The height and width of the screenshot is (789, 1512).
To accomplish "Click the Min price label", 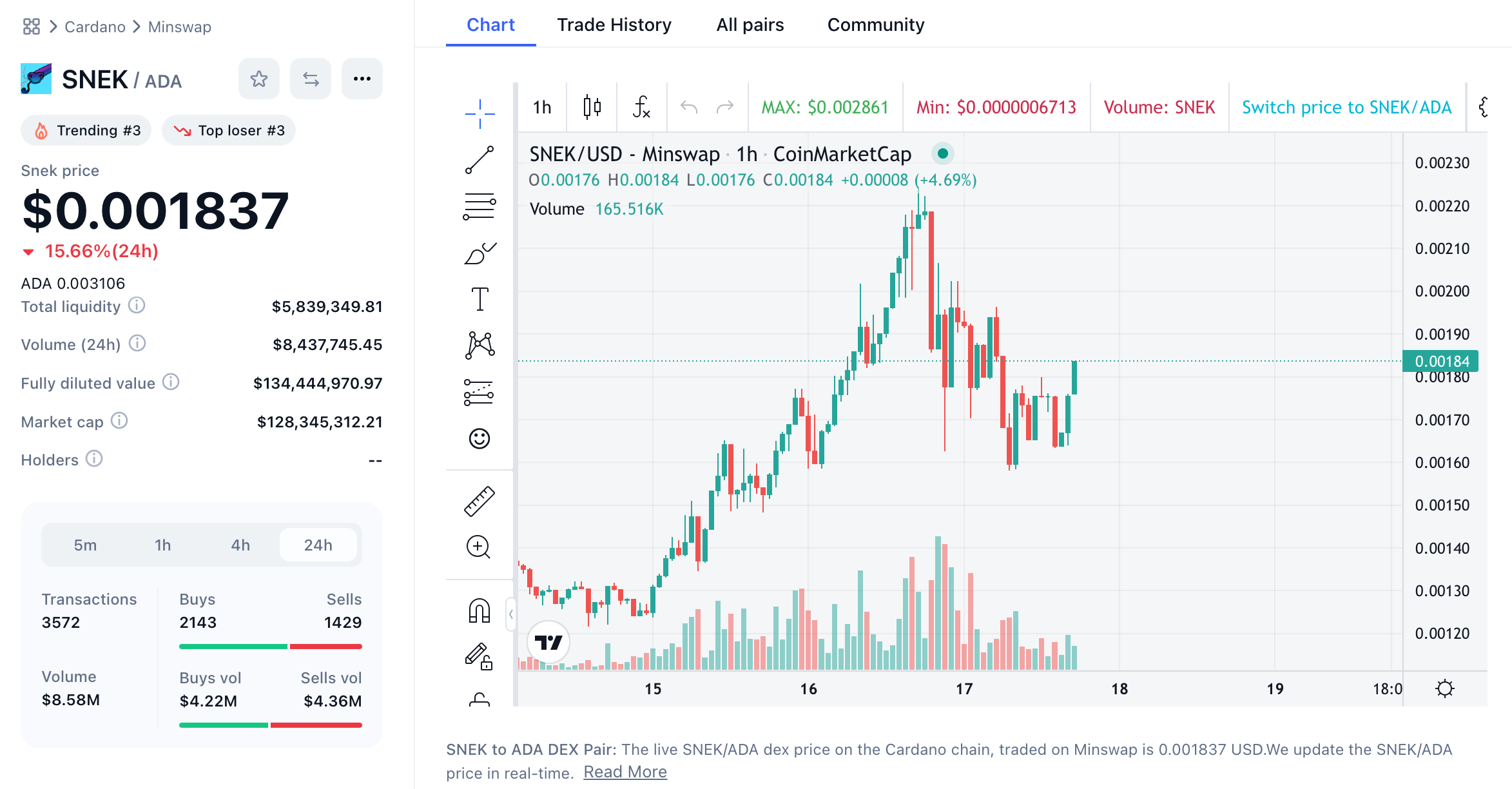I will pos(996,107).
